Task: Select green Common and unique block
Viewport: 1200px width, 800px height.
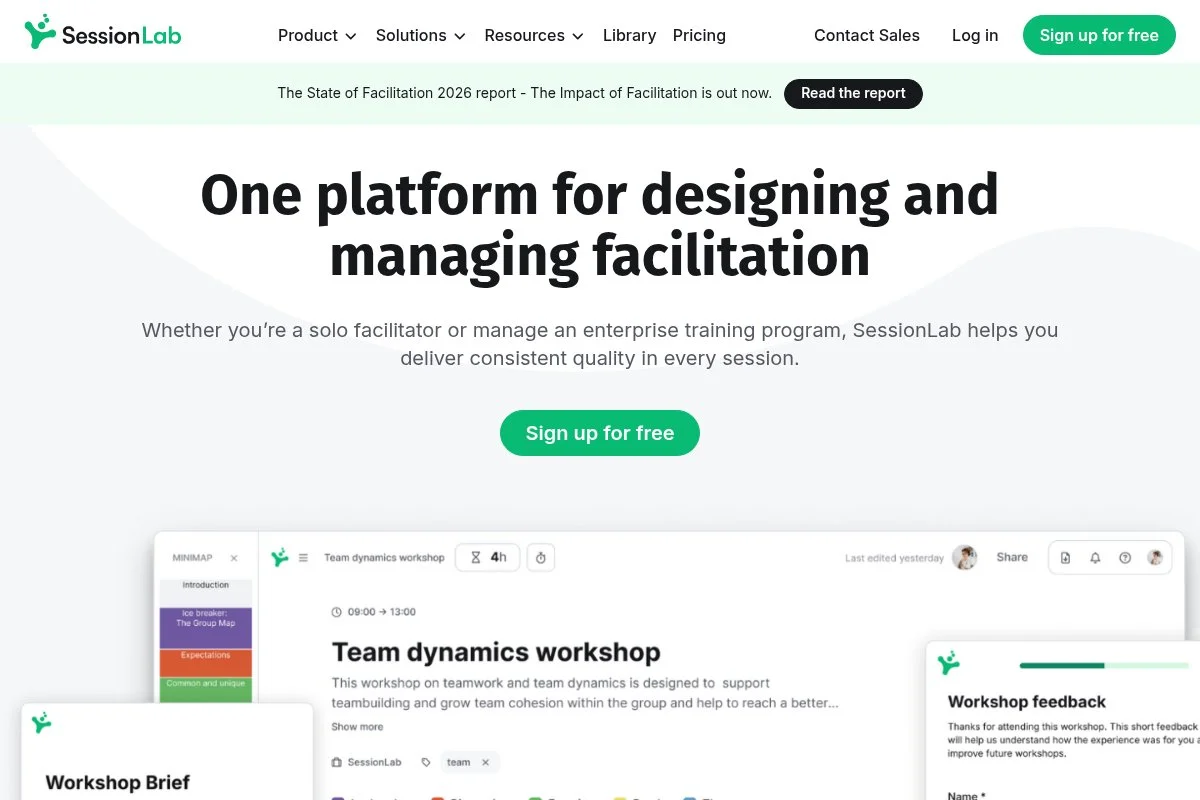Action: pyautogui.click(x=206, y=689)
